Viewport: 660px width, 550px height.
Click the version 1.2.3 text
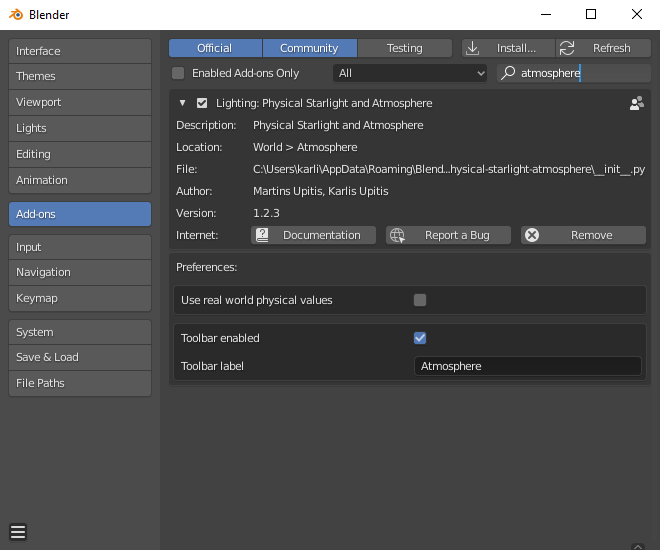tap(266, 213)
